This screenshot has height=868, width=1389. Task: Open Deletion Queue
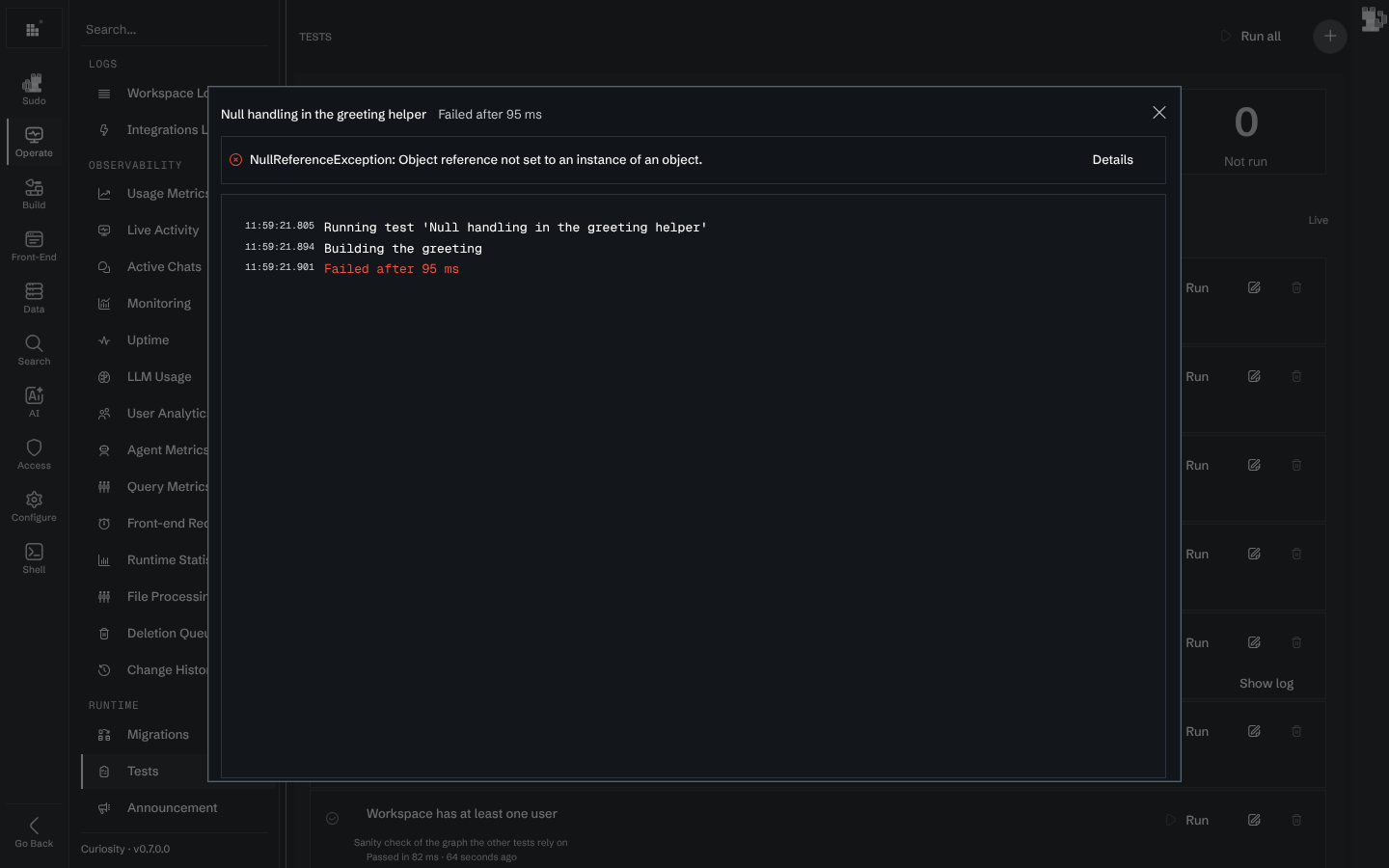tap(152, 634)
